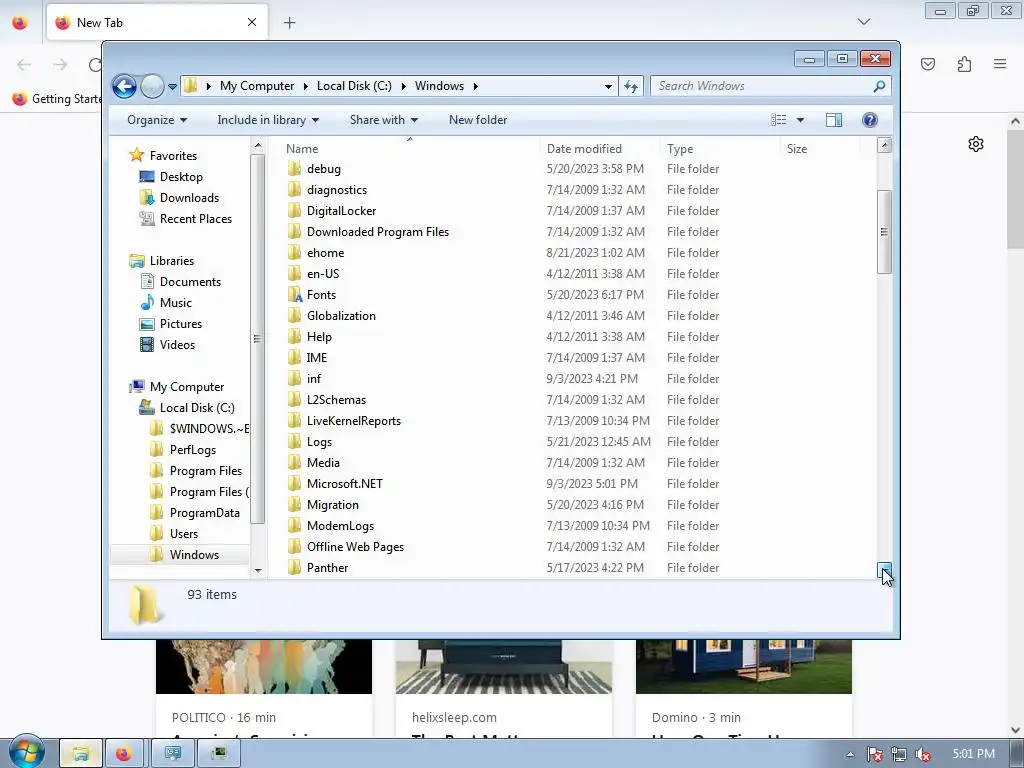Select the Documents library
The image size is (1024, 768).
pyautogui.click(x=190, y=282)
